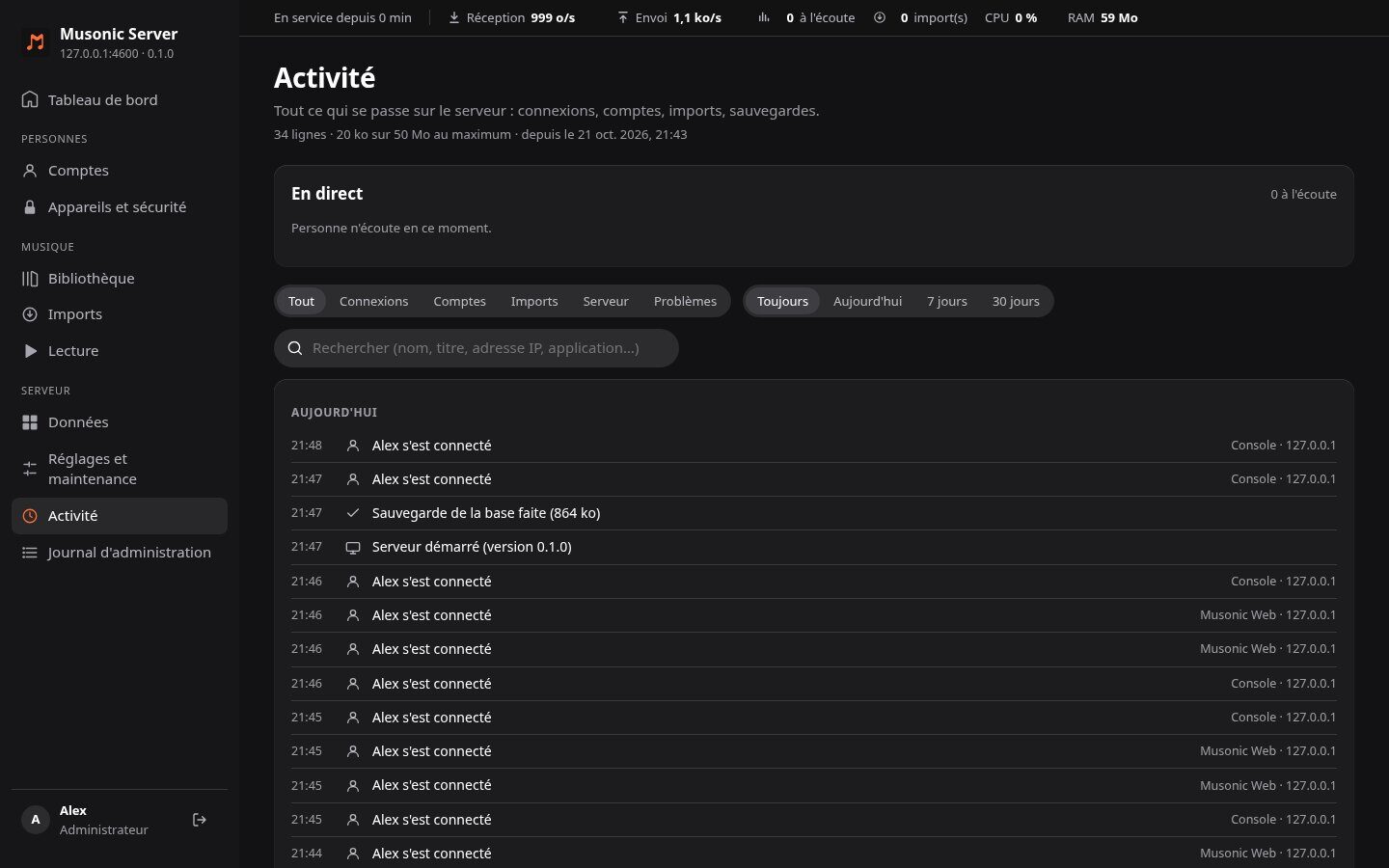Click the Alex avatar circle
The image size is (1389, 868).
click(x=36, y=820)
